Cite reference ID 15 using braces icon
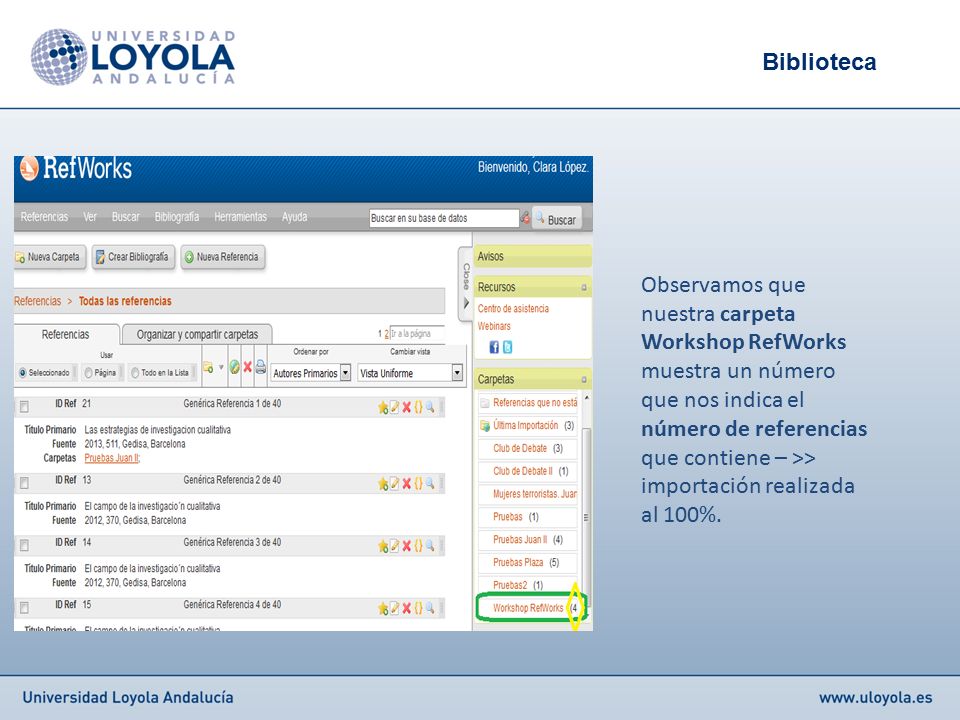The height and width of the screenshot is (720, 960). click(x=418, y=608)
